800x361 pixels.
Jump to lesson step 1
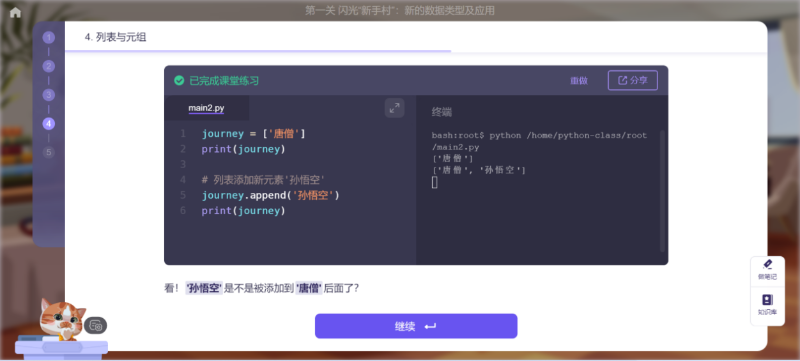coord(48,37)
